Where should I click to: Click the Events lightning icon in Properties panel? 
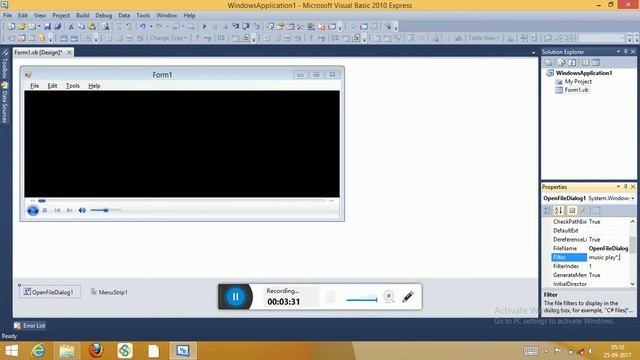[x=583, y=210]
